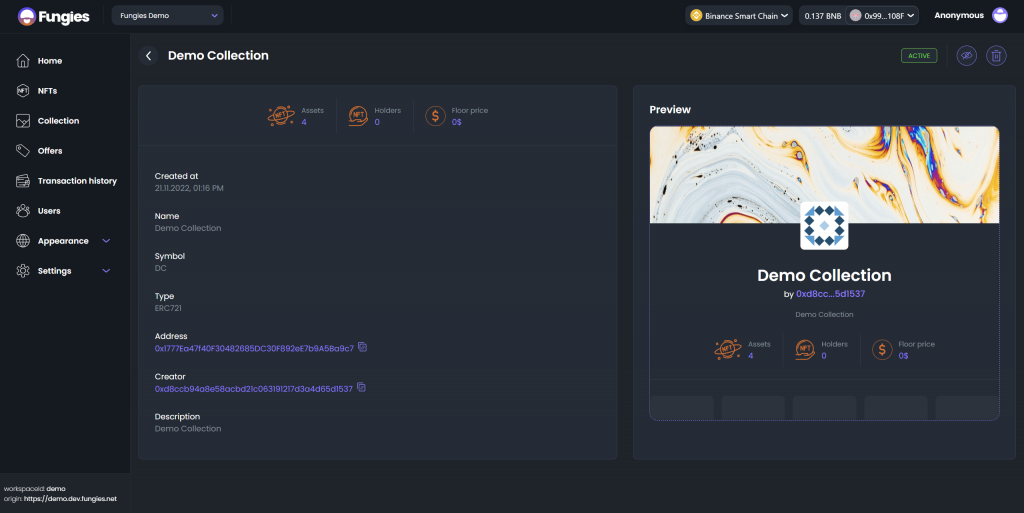Click the Binance Smart Chain coin icon
This screenshot has height=513, width=1024.
[x=696, y=15]
